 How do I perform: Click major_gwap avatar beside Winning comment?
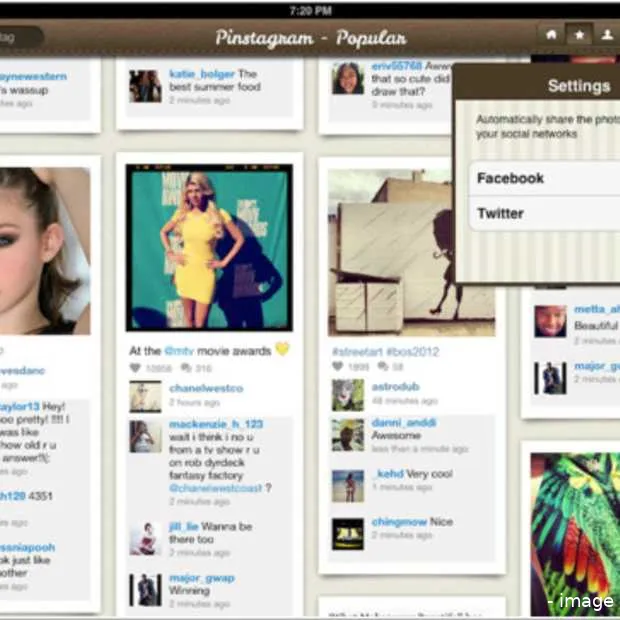(146, 590)
